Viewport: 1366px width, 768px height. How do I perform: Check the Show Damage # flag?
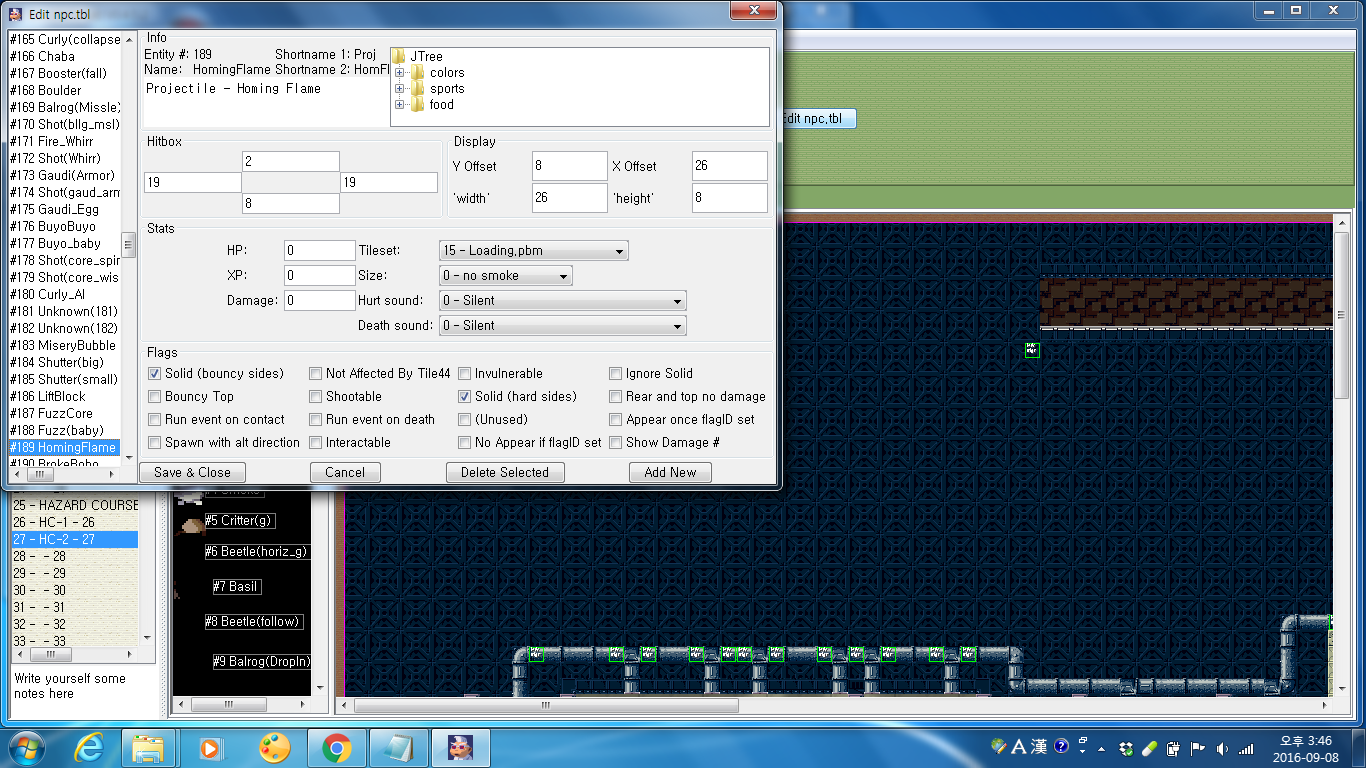click(x=616, y=442)
